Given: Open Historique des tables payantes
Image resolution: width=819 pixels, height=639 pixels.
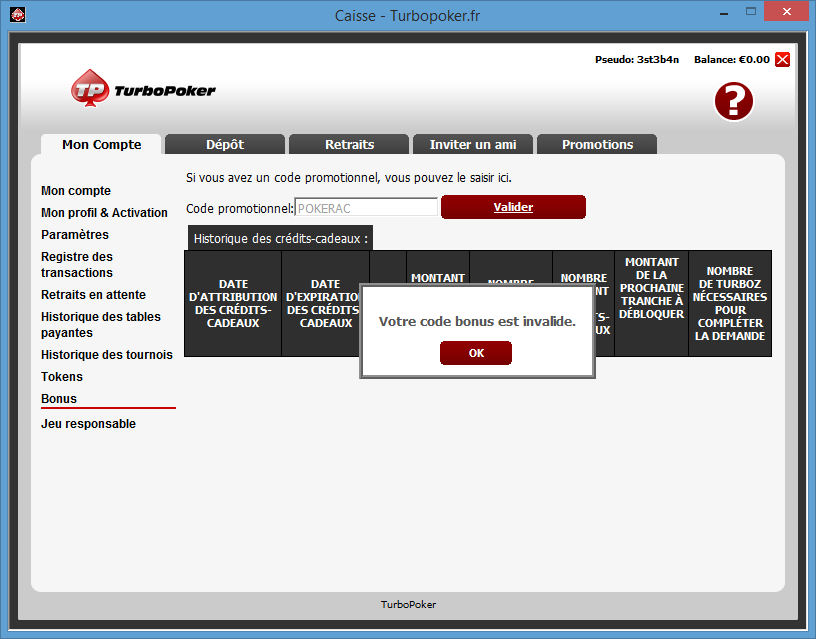Looking at the screenshot, I should tap(101, 325).
